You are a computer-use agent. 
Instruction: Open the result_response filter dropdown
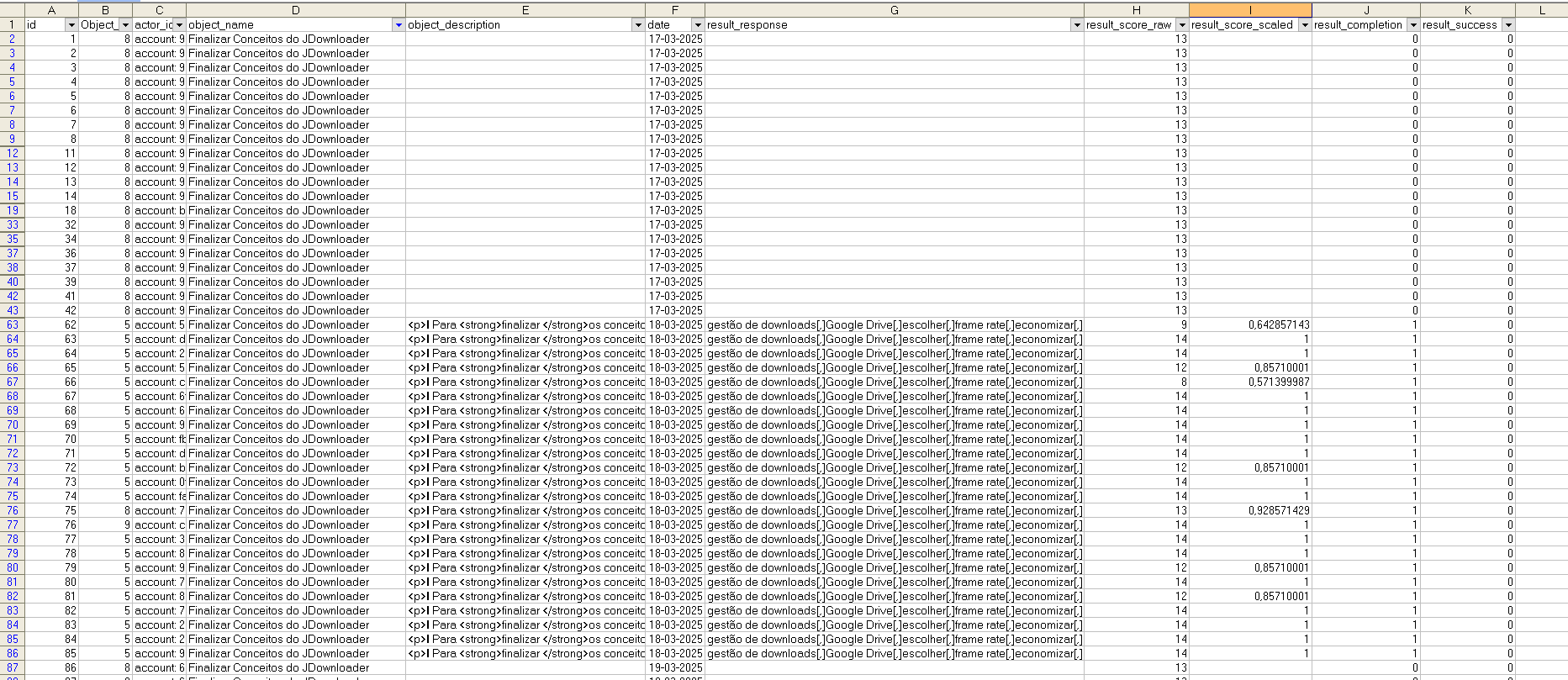point(1076,25)
